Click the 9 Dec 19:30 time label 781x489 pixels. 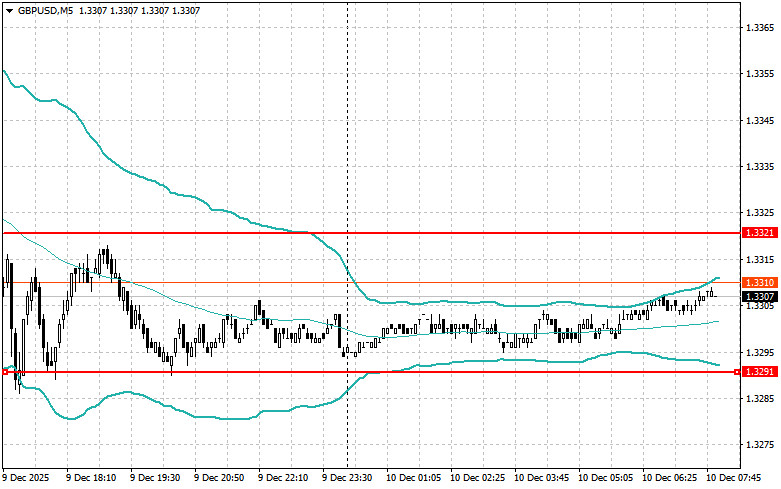pyautogui.click(x=155, y=478)
